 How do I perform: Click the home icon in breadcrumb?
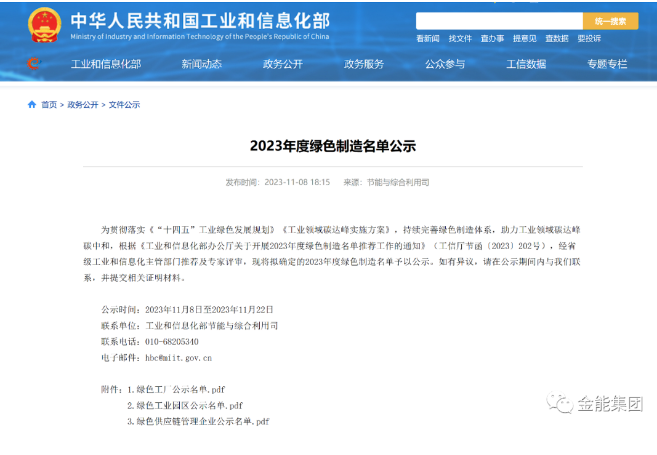(x=32, y=104)
